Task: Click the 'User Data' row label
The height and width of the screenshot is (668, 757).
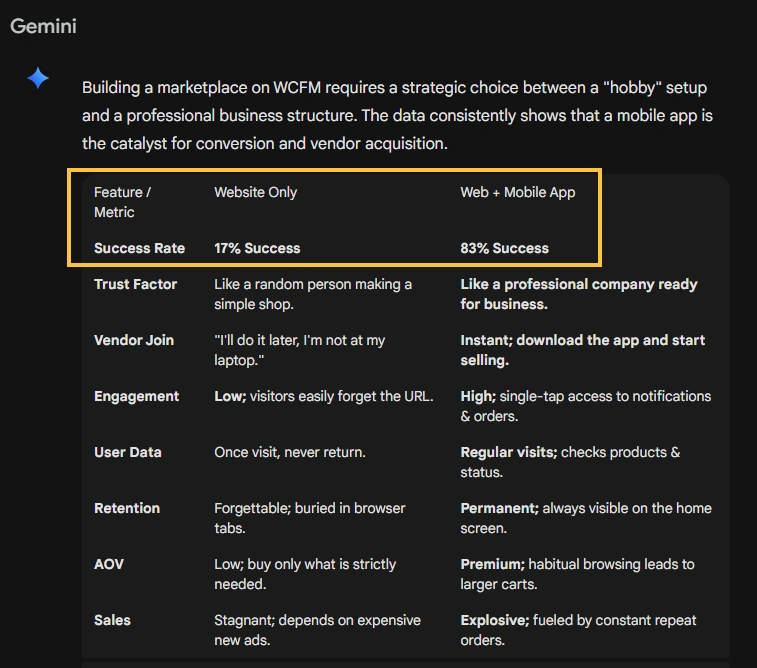Action: 128,452
